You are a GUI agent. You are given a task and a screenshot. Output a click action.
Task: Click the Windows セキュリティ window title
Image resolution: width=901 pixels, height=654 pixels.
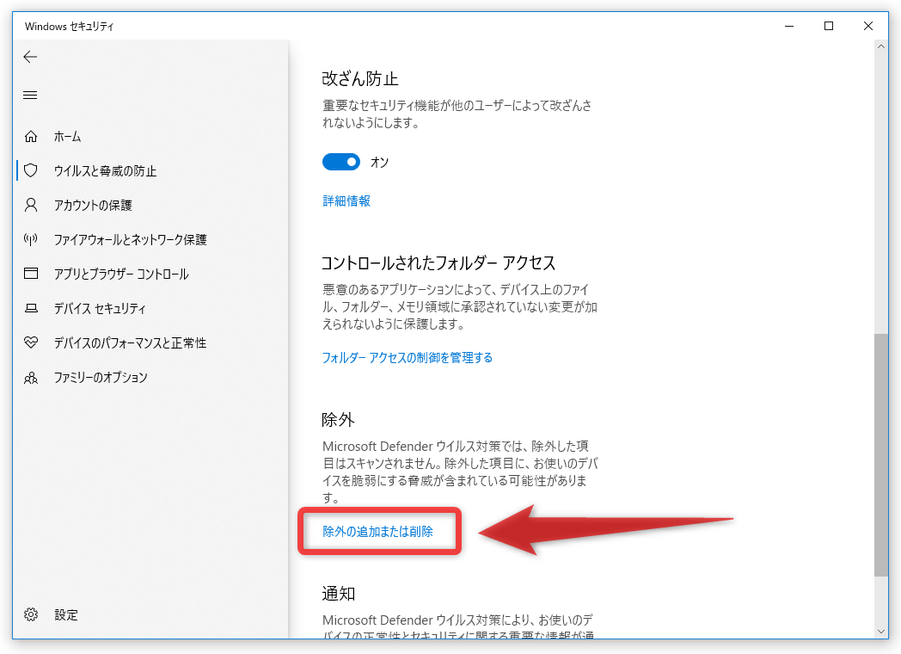[x=69, y=26]
